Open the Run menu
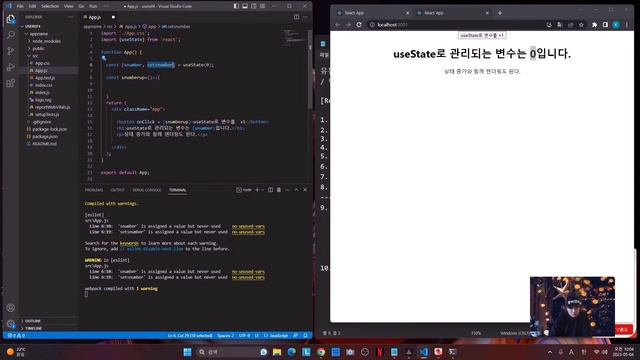Viewport: 640px width, 360px height. pyautogui.click(x=93, y=6)
